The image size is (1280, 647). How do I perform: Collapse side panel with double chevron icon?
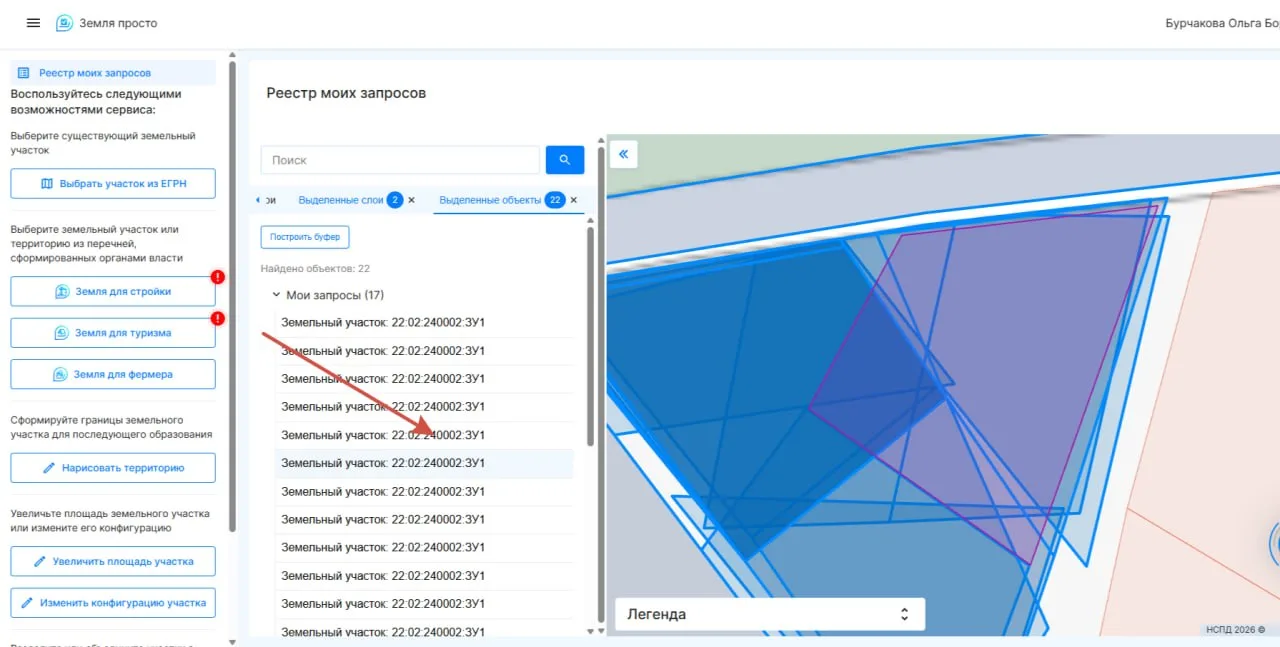click(623, 154)
